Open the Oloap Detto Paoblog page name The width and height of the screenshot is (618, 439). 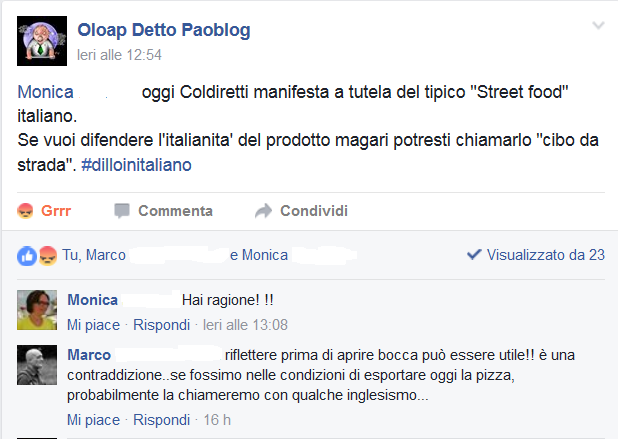pyautogui.click(x=164, y=30)
